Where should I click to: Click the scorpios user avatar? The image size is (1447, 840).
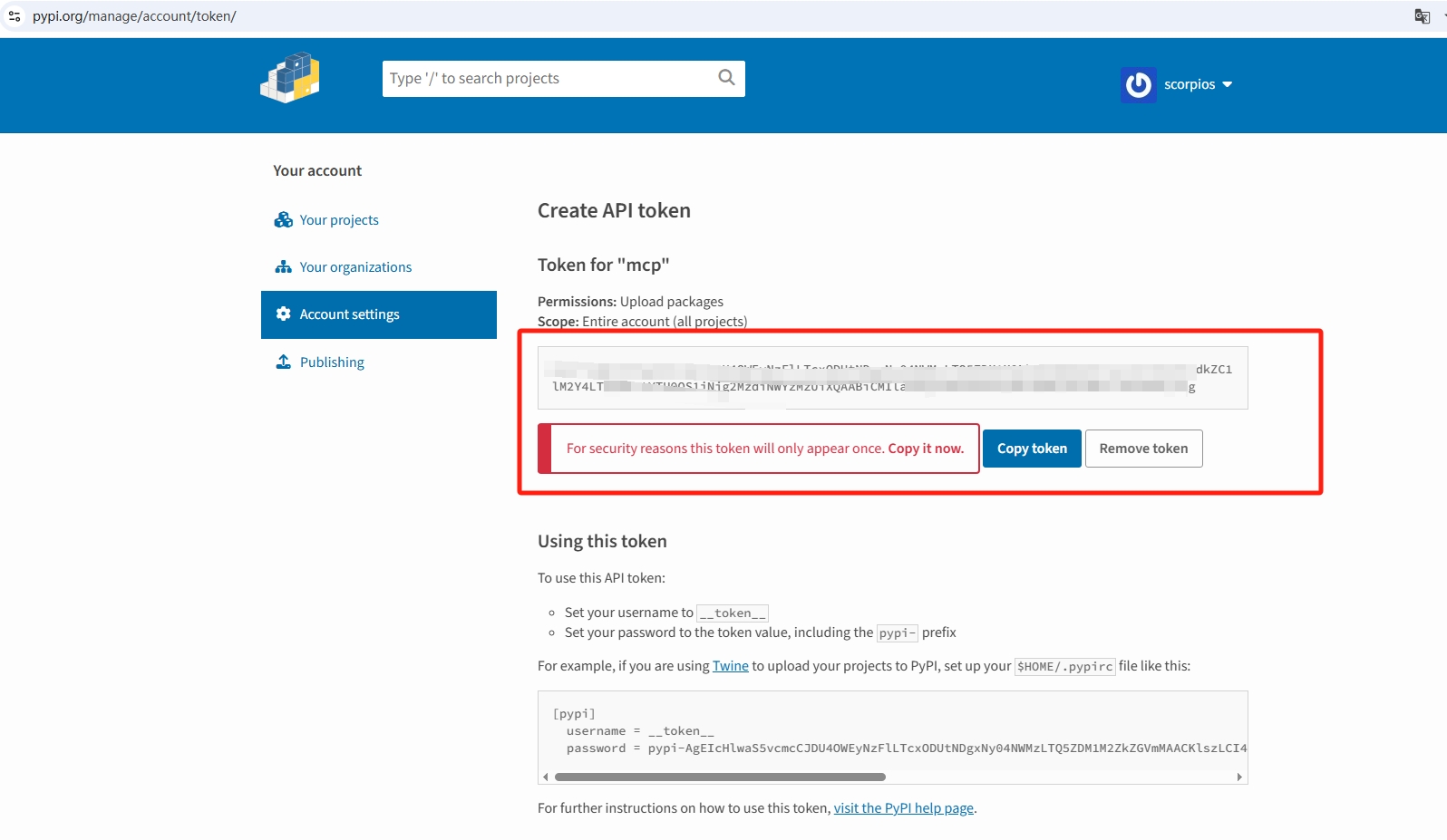[x=1138, y=85]
